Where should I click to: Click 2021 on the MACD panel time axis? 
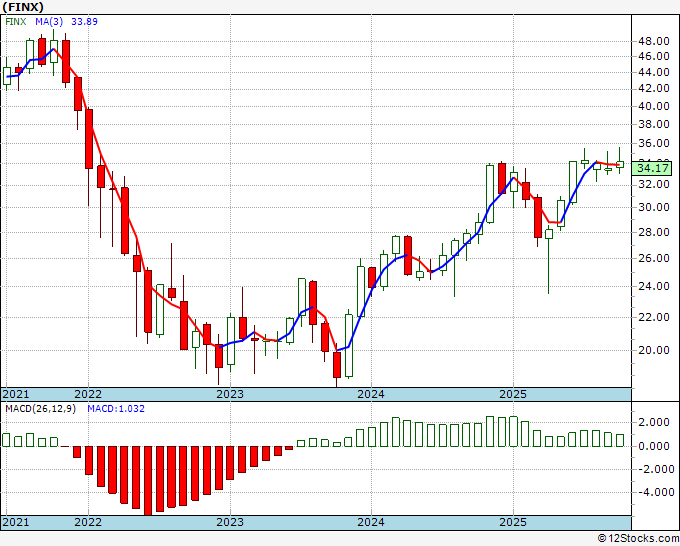click(16, 522)
